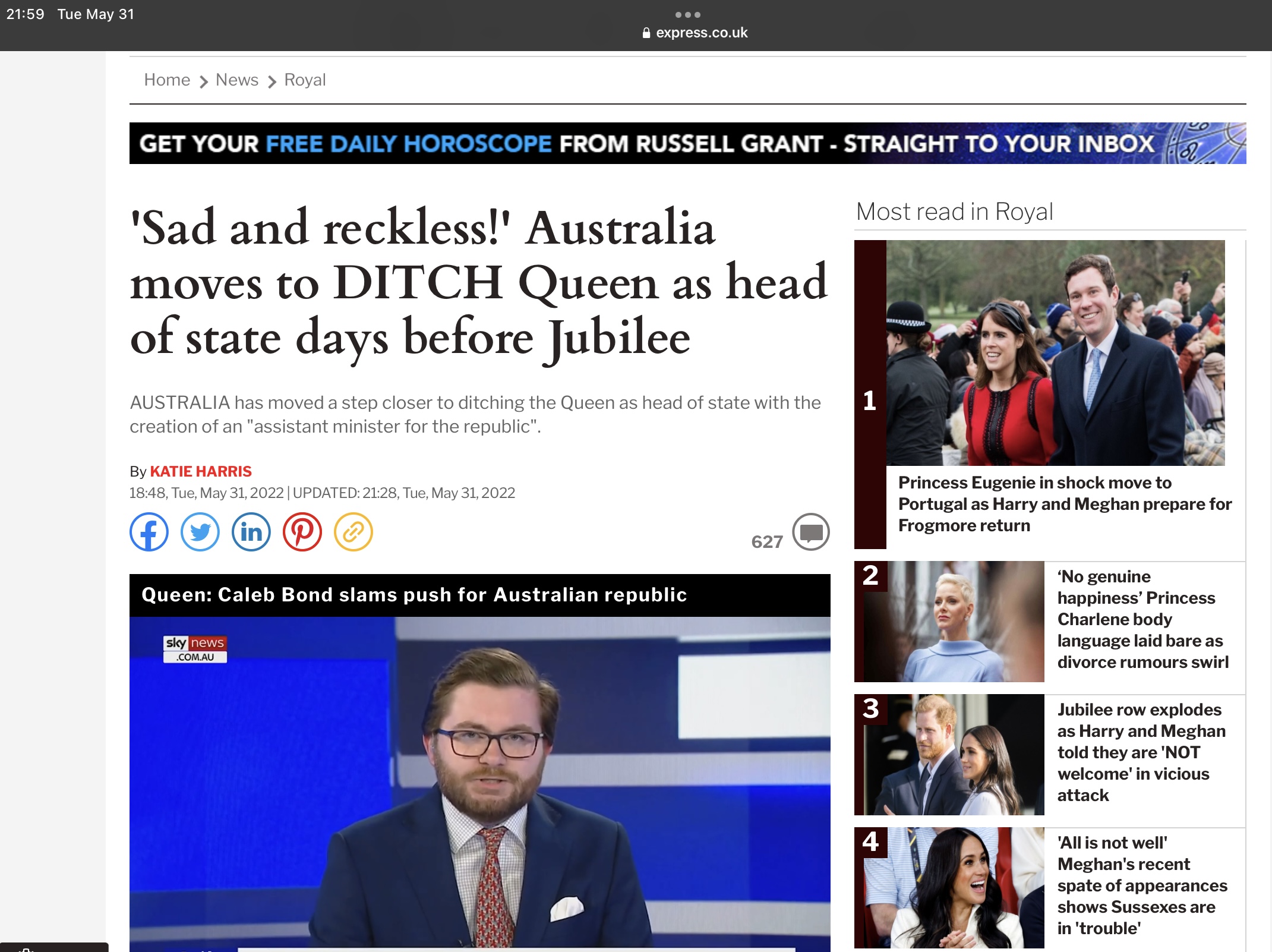The height and width of the screenshot is (952, 1272).
Task: Go to Home breadcrumb
Action: pyautogui.click(x=167, y=80)
